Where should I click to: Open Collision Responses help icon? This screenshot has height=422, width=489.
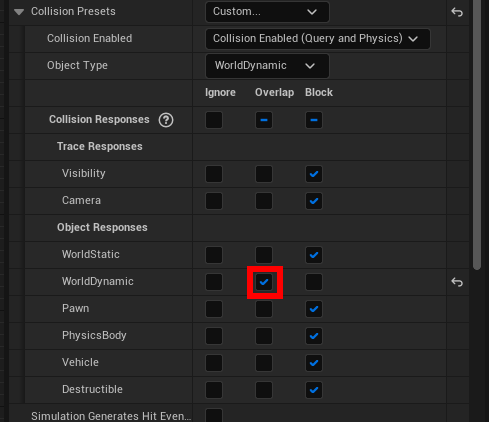pyautogui.click(x=166, y=120)
